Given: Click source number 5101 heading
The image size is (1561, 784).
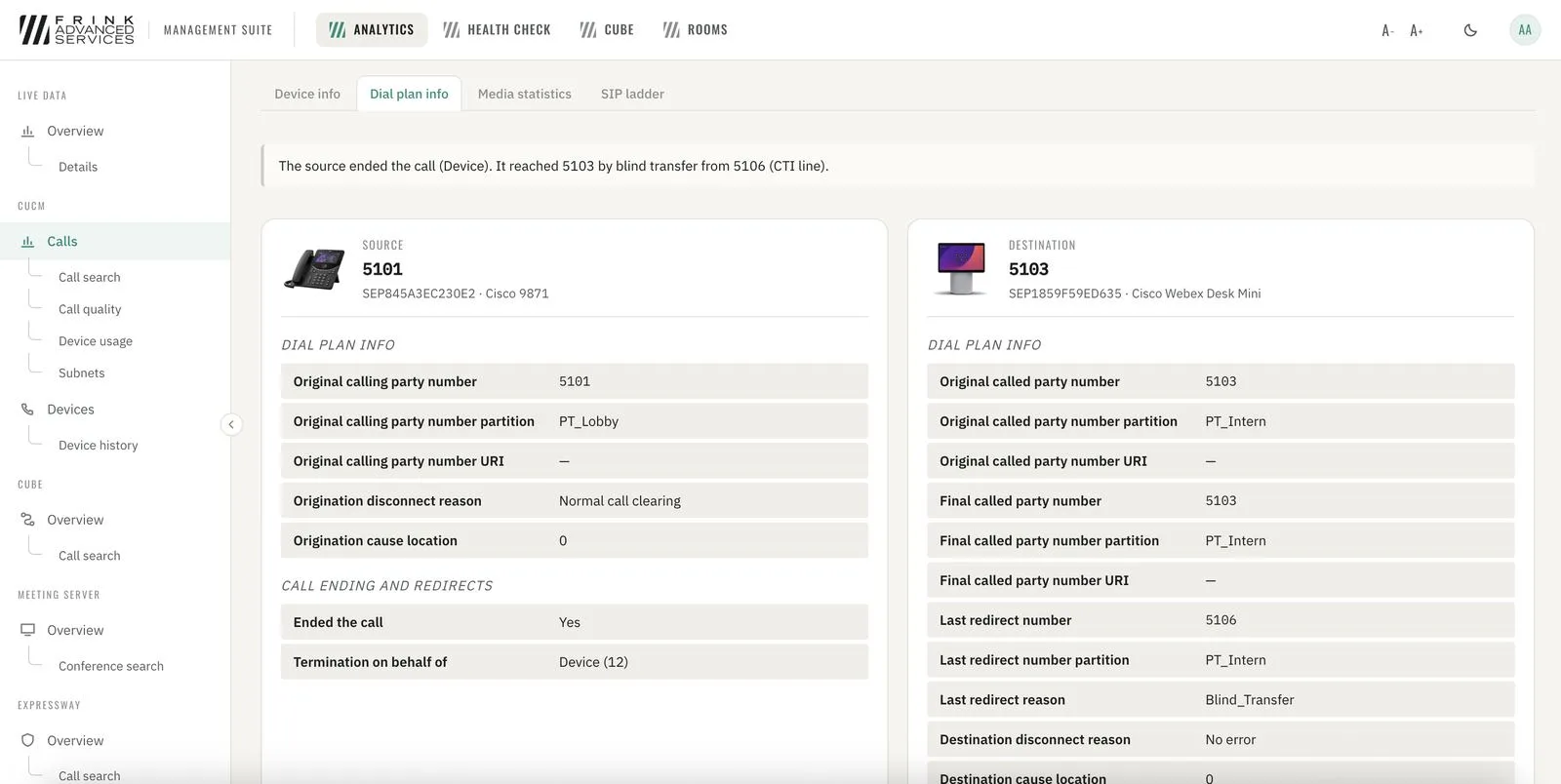Looking at the screenshot, I should [x=382, y=269].
